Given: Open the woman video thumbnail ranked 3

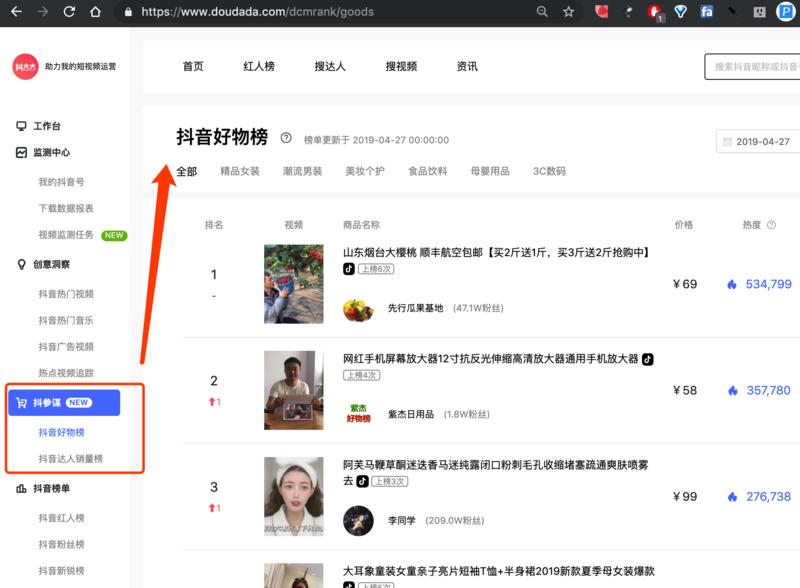Looking at the screenshot, I should coord(293,496).
